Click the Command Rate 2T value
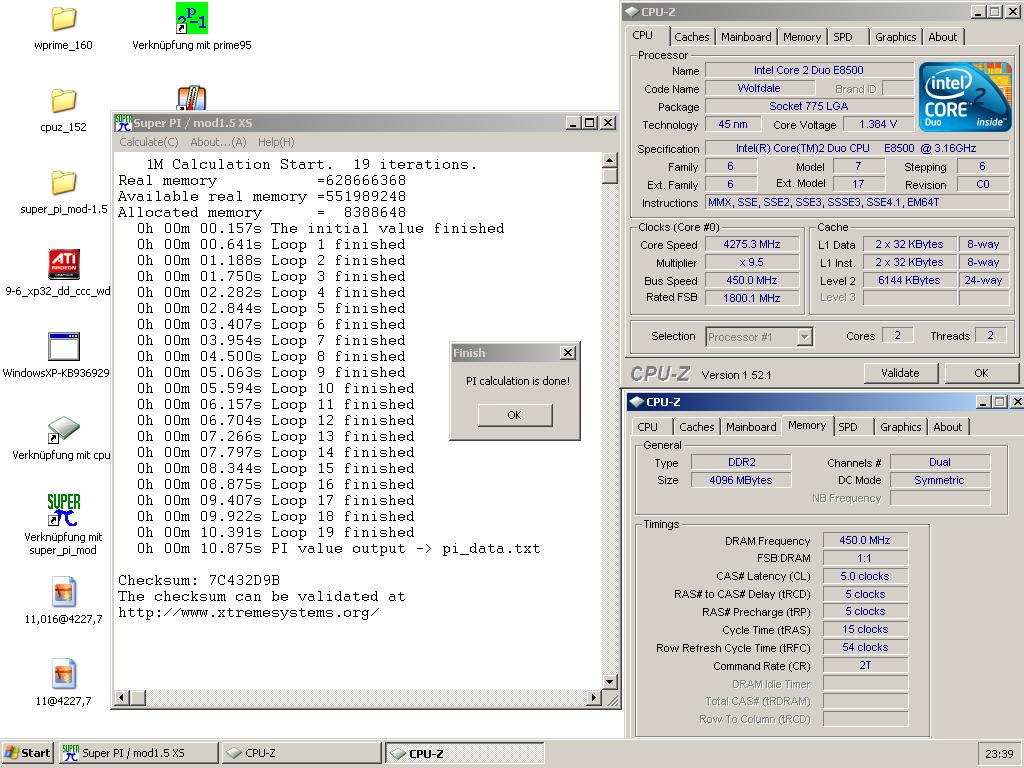Viewport: 1024px width, 768px height. 865,665
